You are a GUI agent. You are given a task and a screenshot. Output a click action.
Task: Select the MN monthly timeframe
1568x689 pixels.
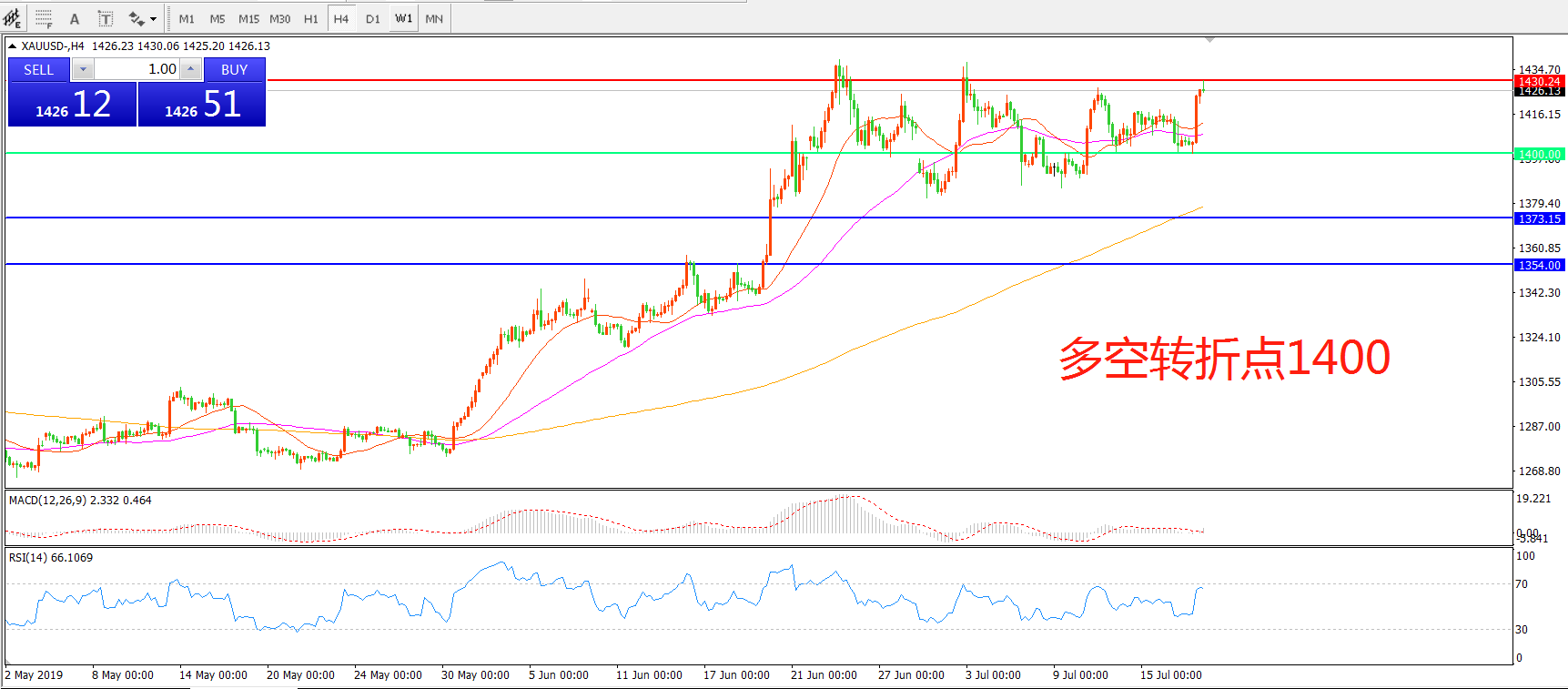point(434,19)
